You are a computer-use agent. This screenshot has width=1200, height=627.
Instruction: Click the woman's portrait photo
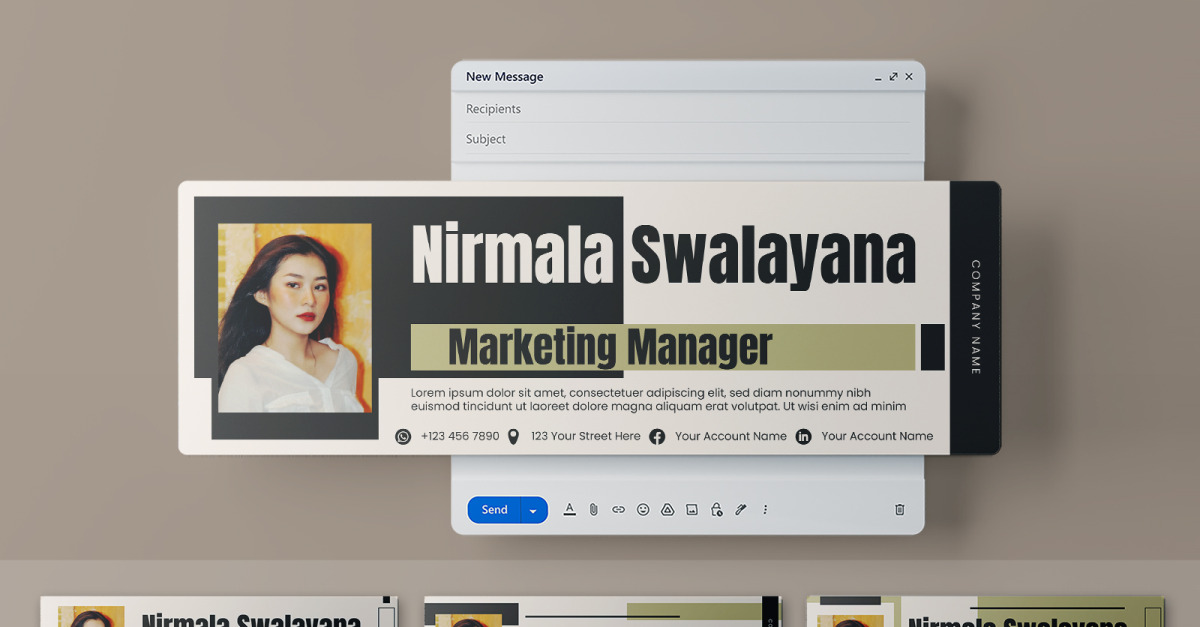click(294, 318)
